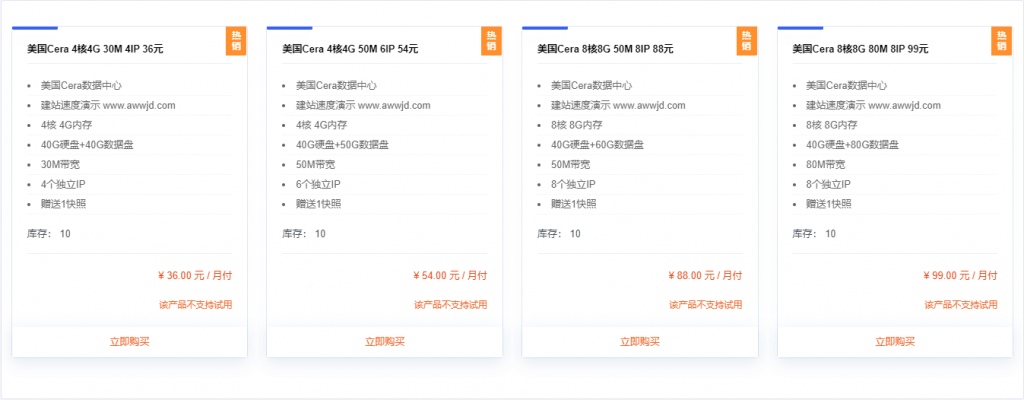Click price ¥ 54.00 元 / 月付

(450, 276)
